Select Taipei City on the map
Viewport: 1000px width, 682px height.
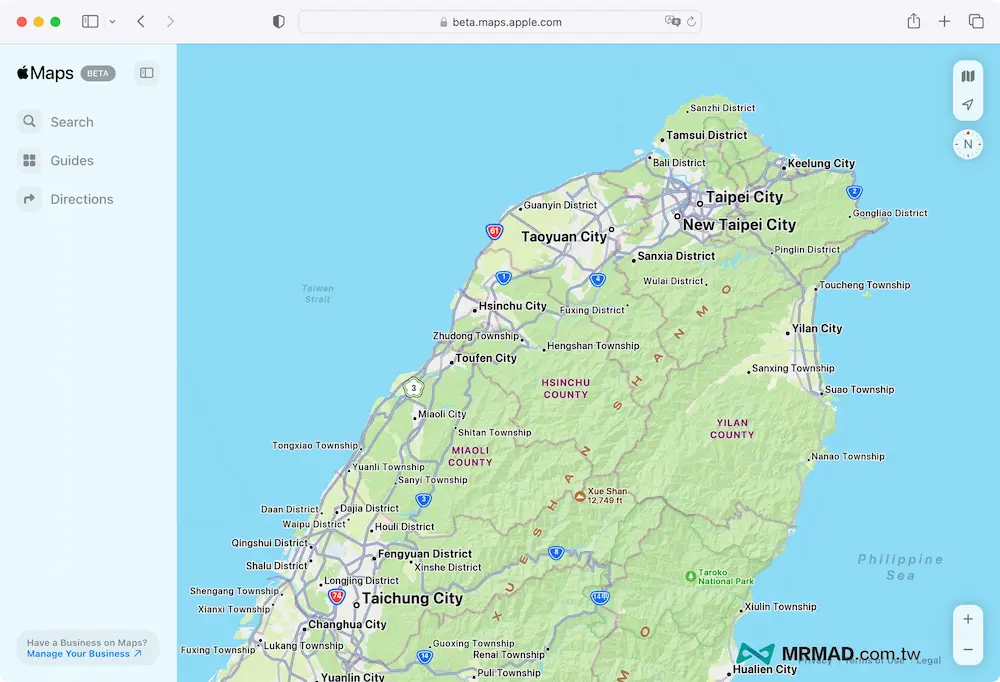click(x=744, y=197)
